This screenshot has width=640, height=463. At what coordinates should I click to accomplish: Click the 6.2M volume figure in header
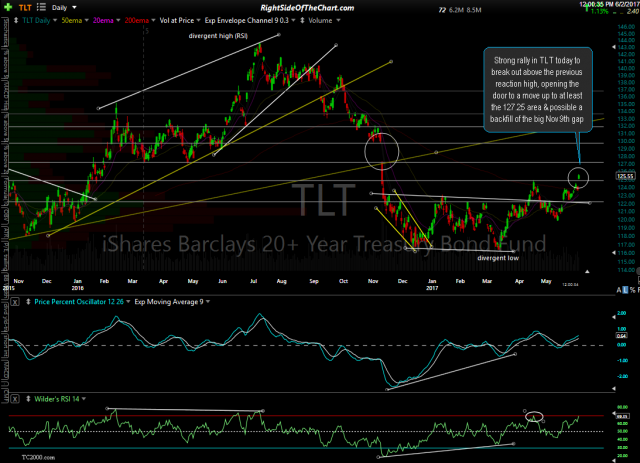456,10
